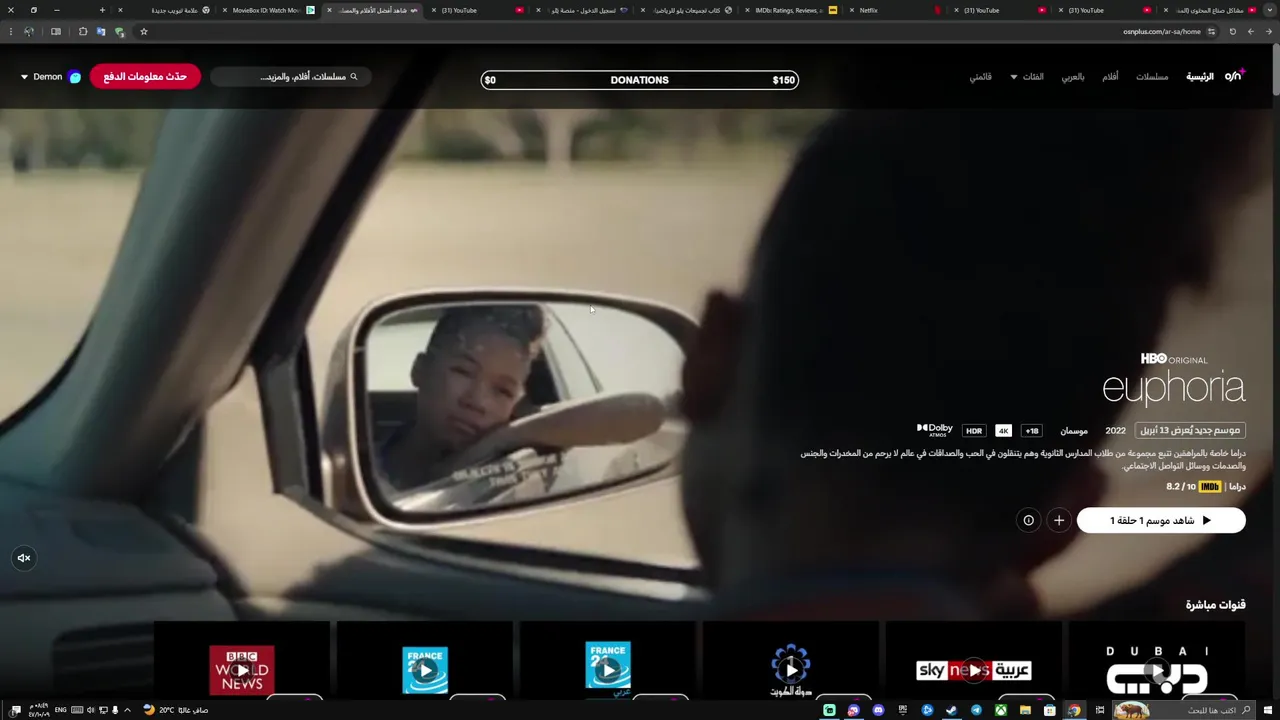Screen dimensions: 1280x720
Task: Click the ENG language indicator
Action: pos(60,710)
